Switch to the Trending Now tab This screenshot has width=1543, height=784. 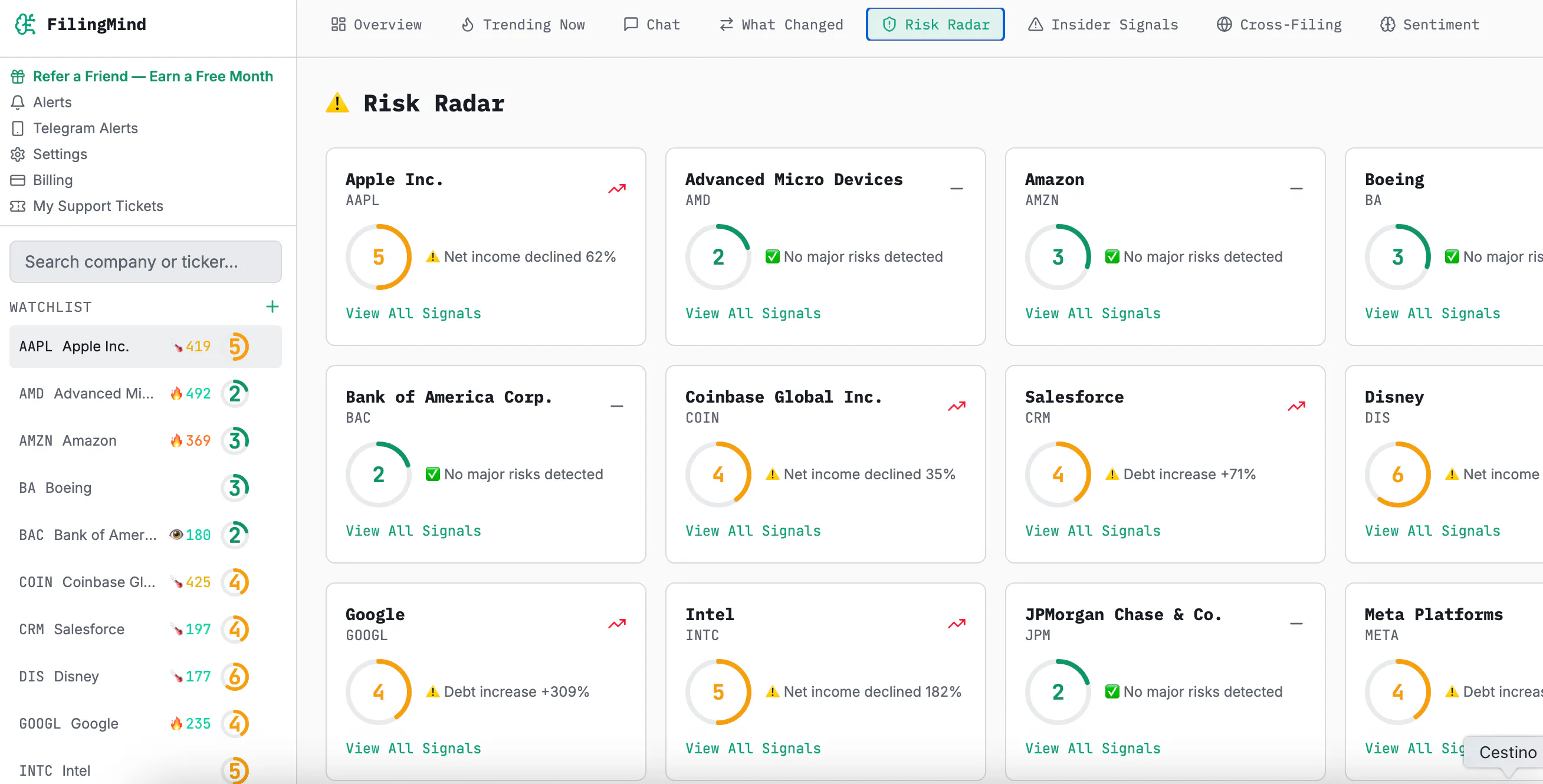pyautogui.click(x=523, y=25)
